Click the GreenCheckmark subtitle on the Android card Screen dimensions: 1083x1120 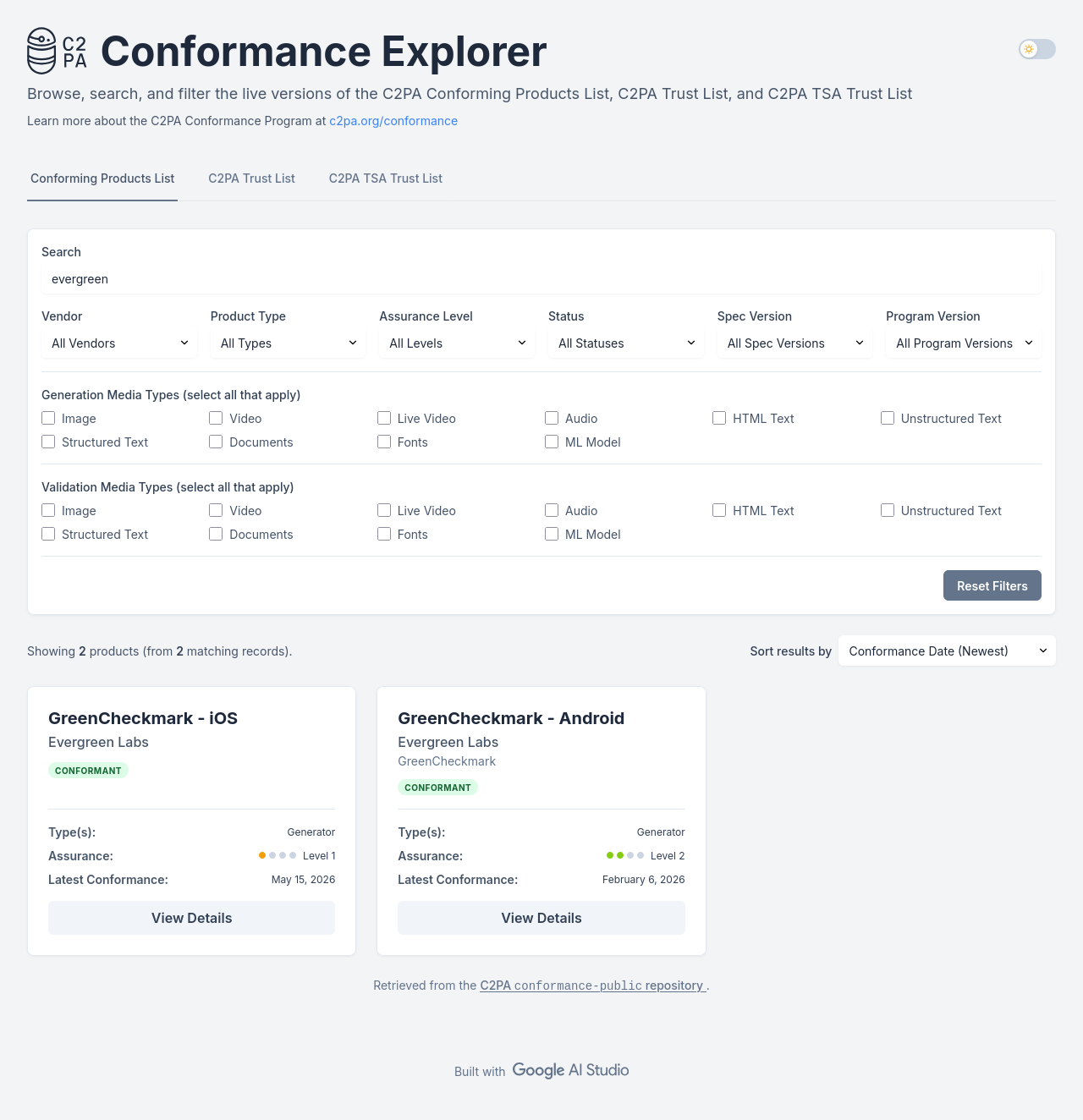(x=447, y=761)
